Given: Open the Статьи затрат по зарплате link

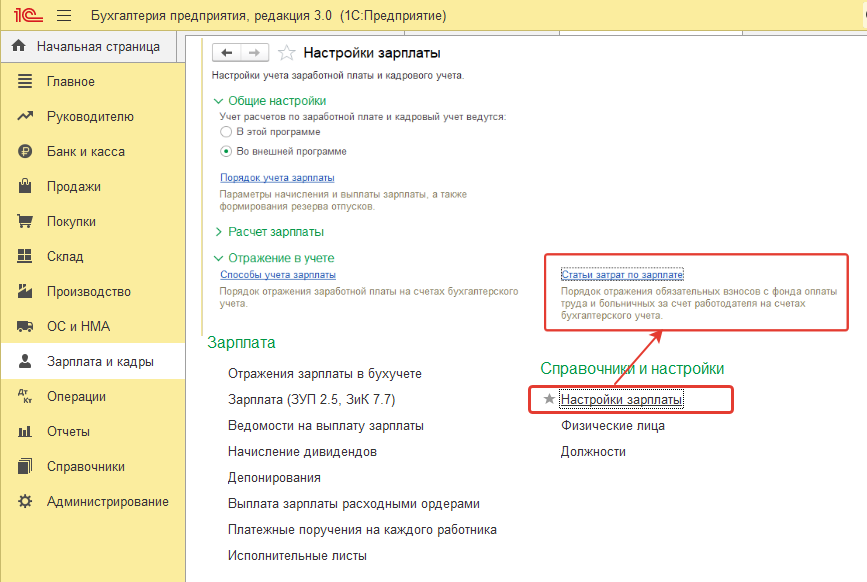Looking at the screenshot, I should 623,275.
